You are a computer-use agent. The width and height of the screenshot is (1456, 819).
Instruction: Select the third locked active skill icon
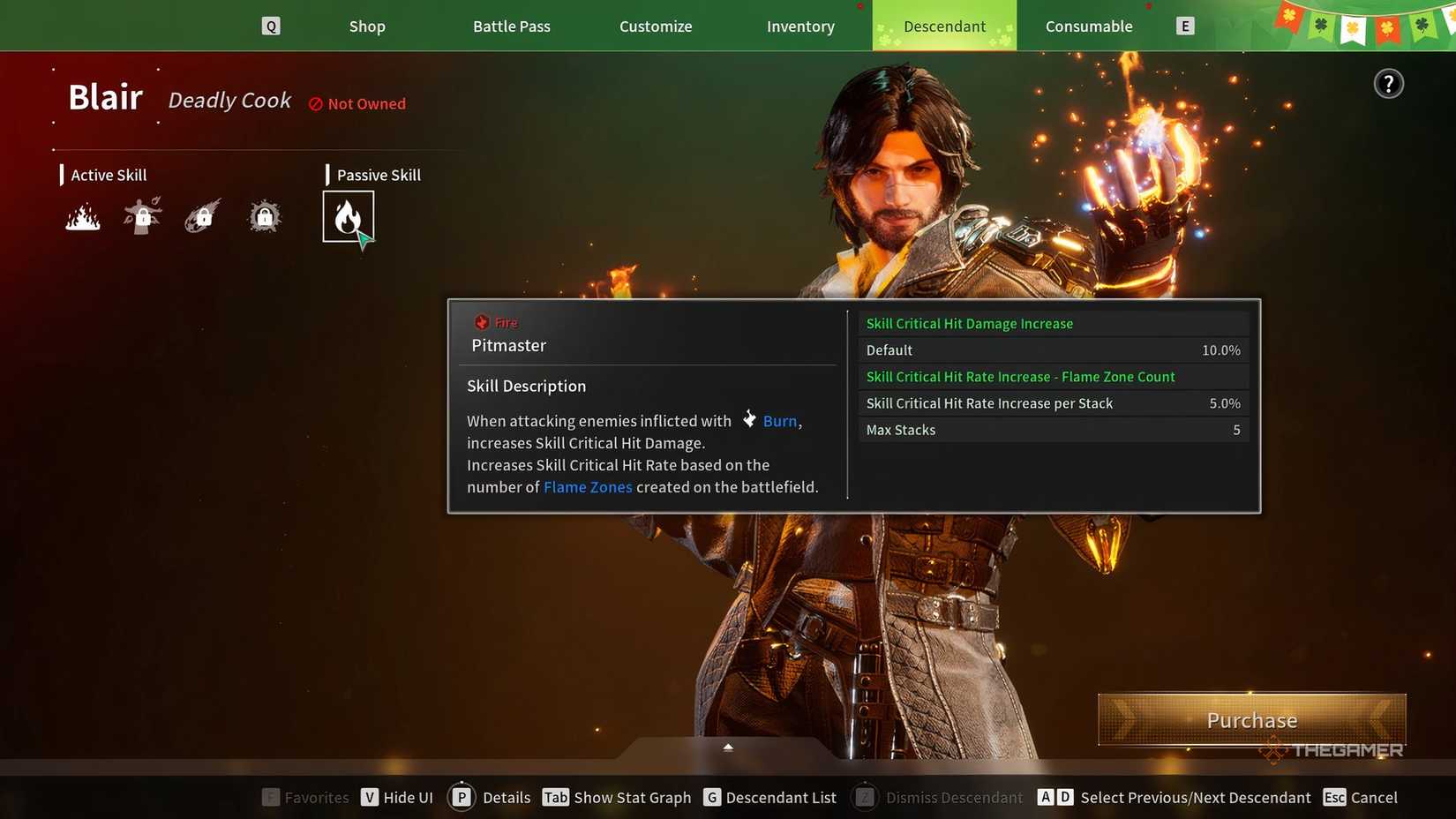point(202,216)
